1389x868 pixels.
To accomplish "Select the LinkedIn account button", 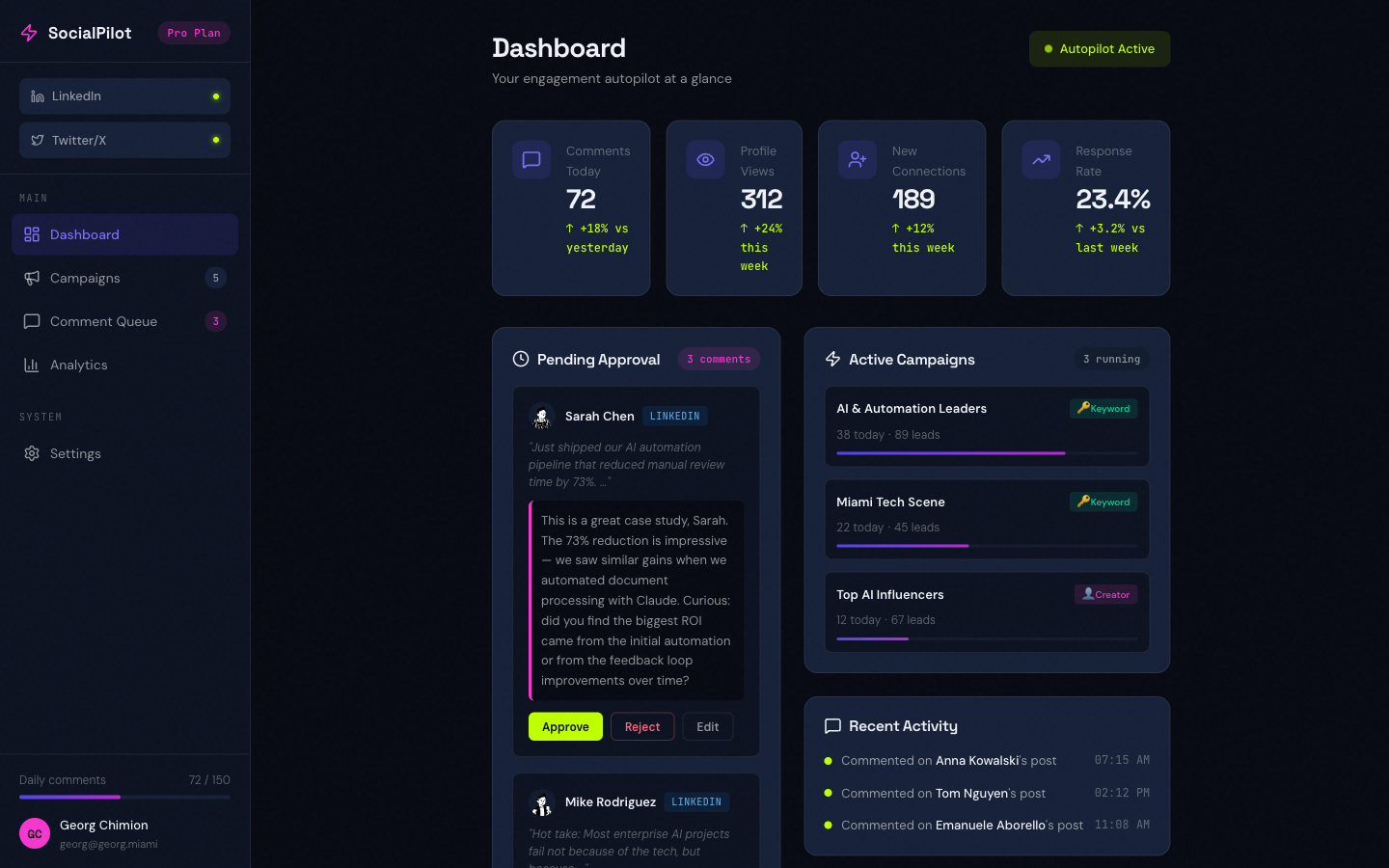I will click(x=124, y=96).
